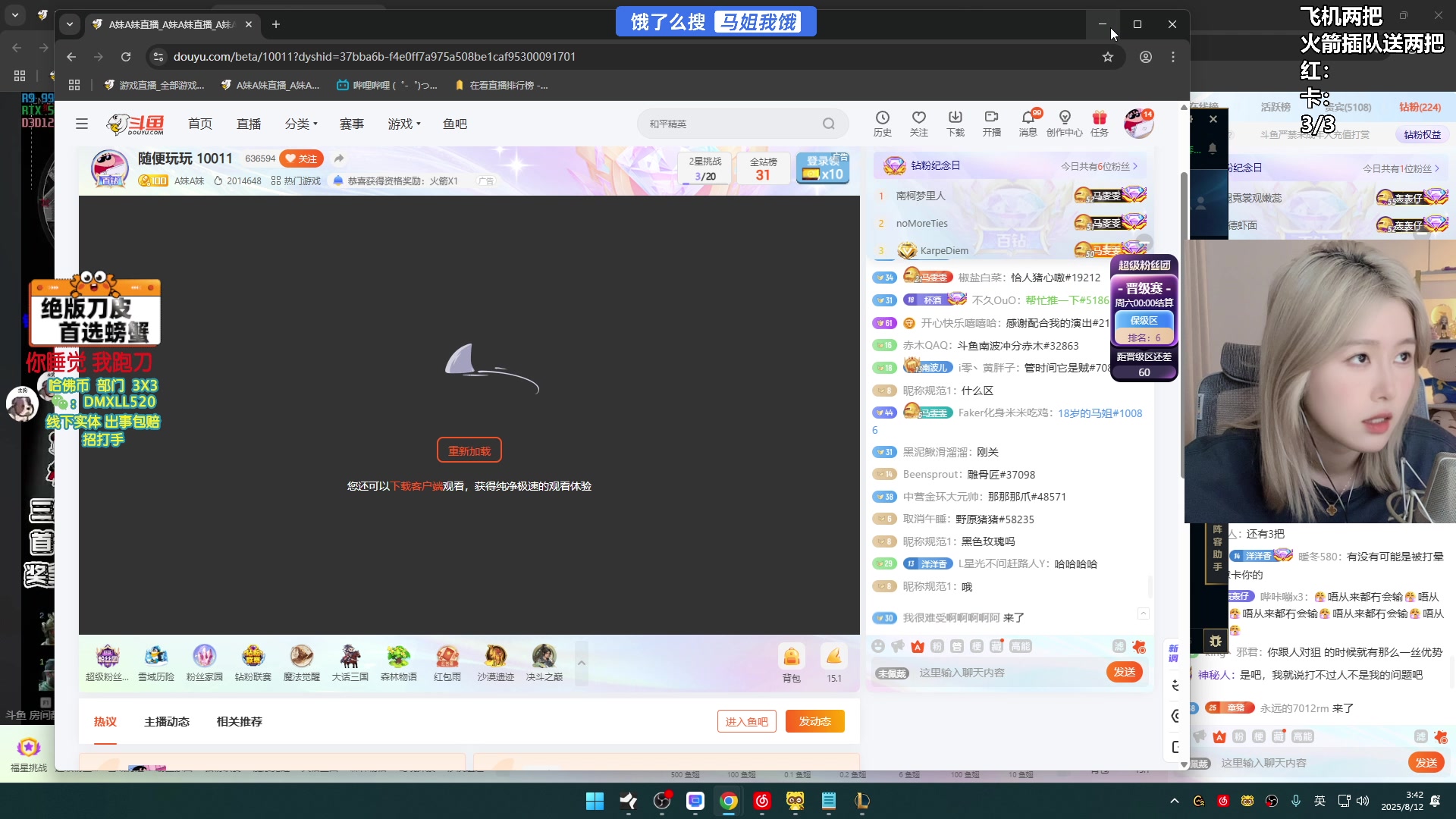The width and height of the screenshot is (1456, 819).
Task: Open Chrome from the Windows taskbar
Action: (x=729, y=801)
